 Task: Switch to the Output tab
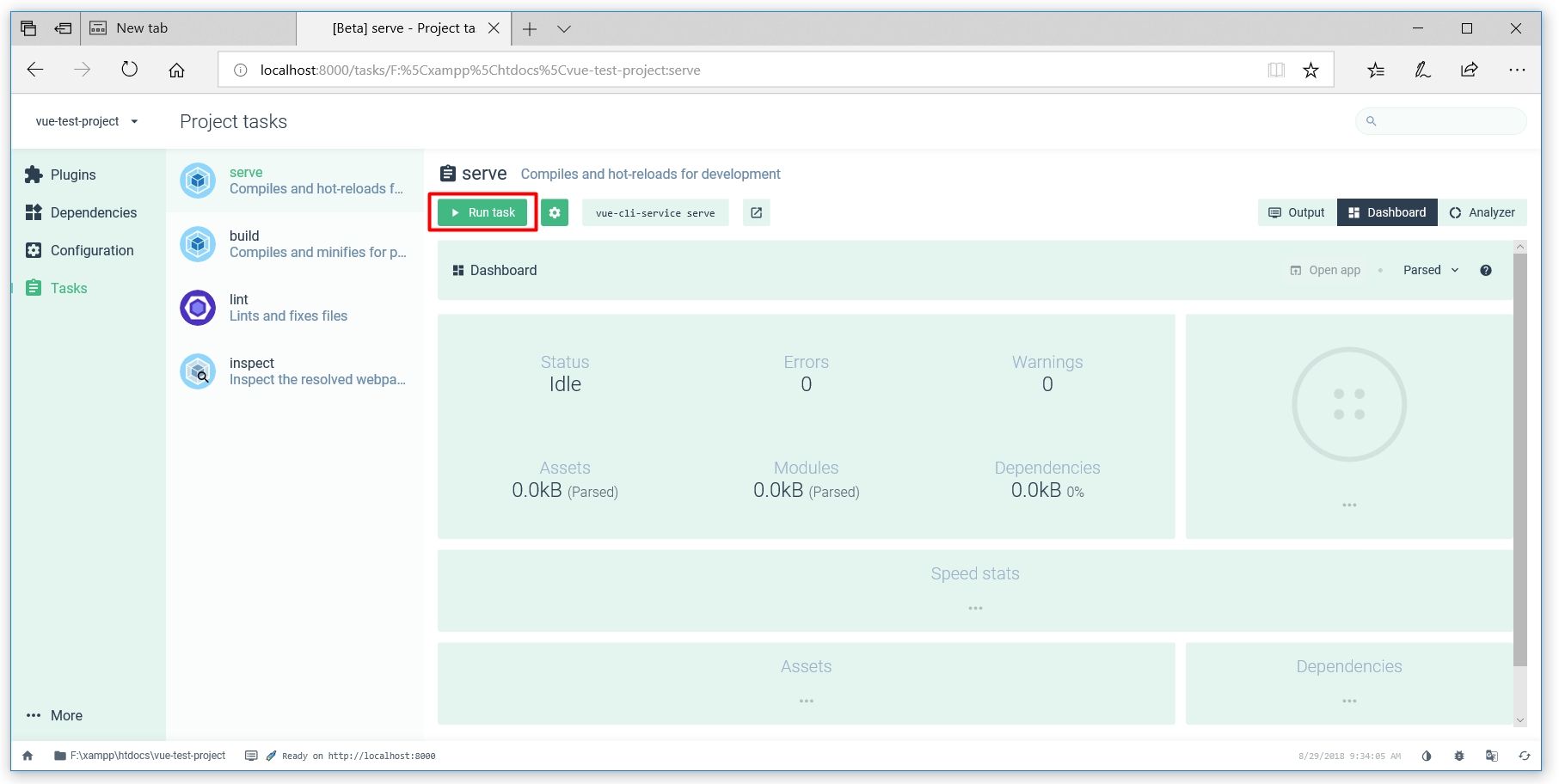(x=1296, y=212)
